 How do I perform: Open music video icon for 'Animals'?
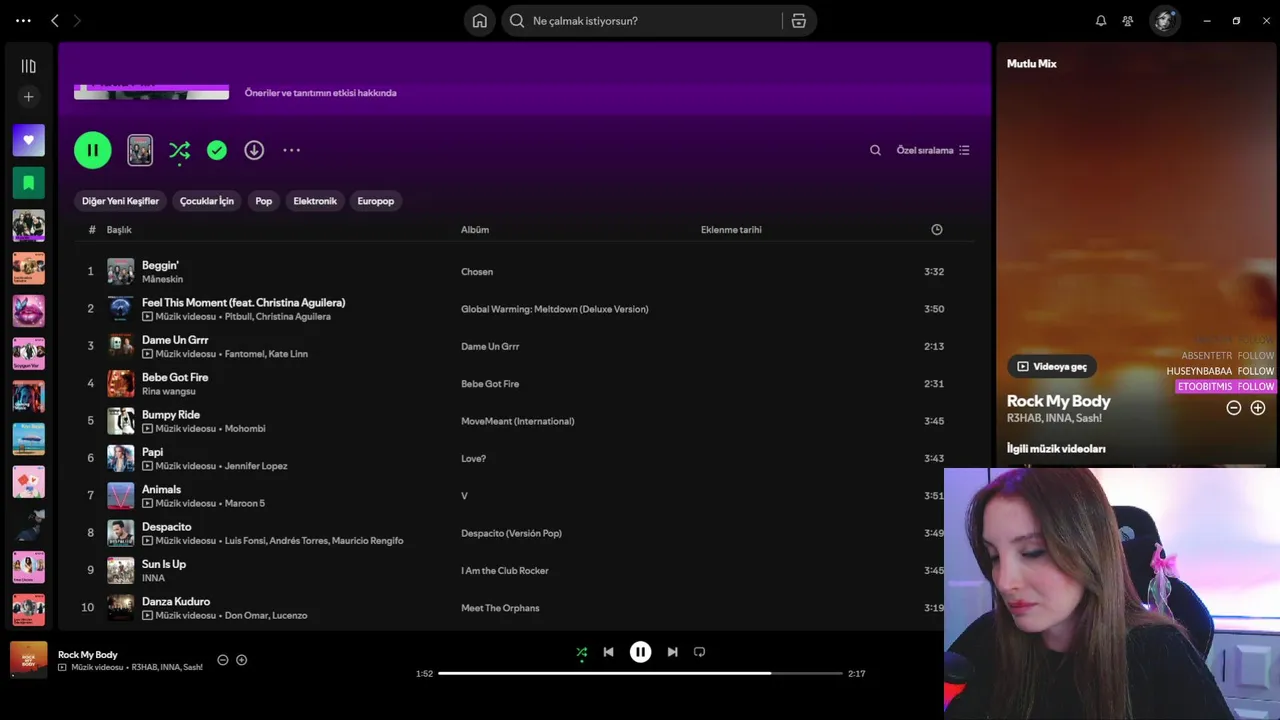147,503
